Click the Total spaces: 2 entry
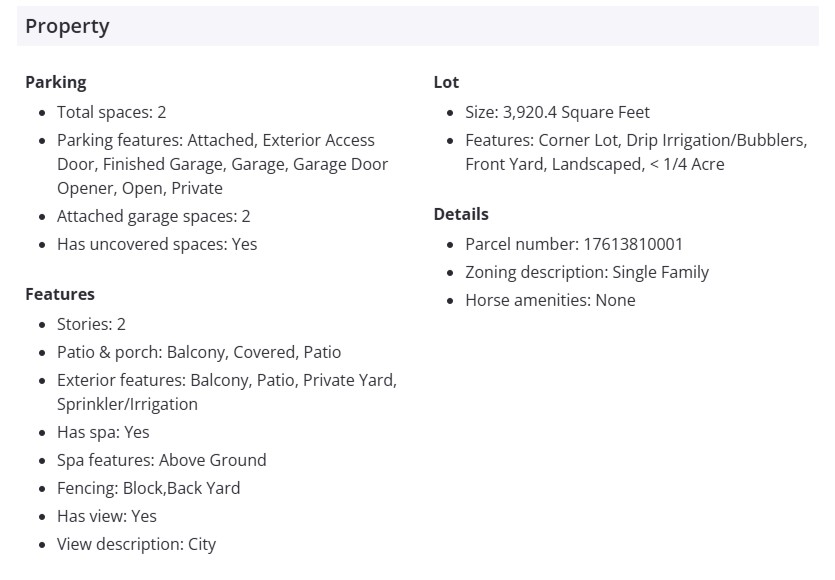The image size is (835, 580). coord(111,112)
